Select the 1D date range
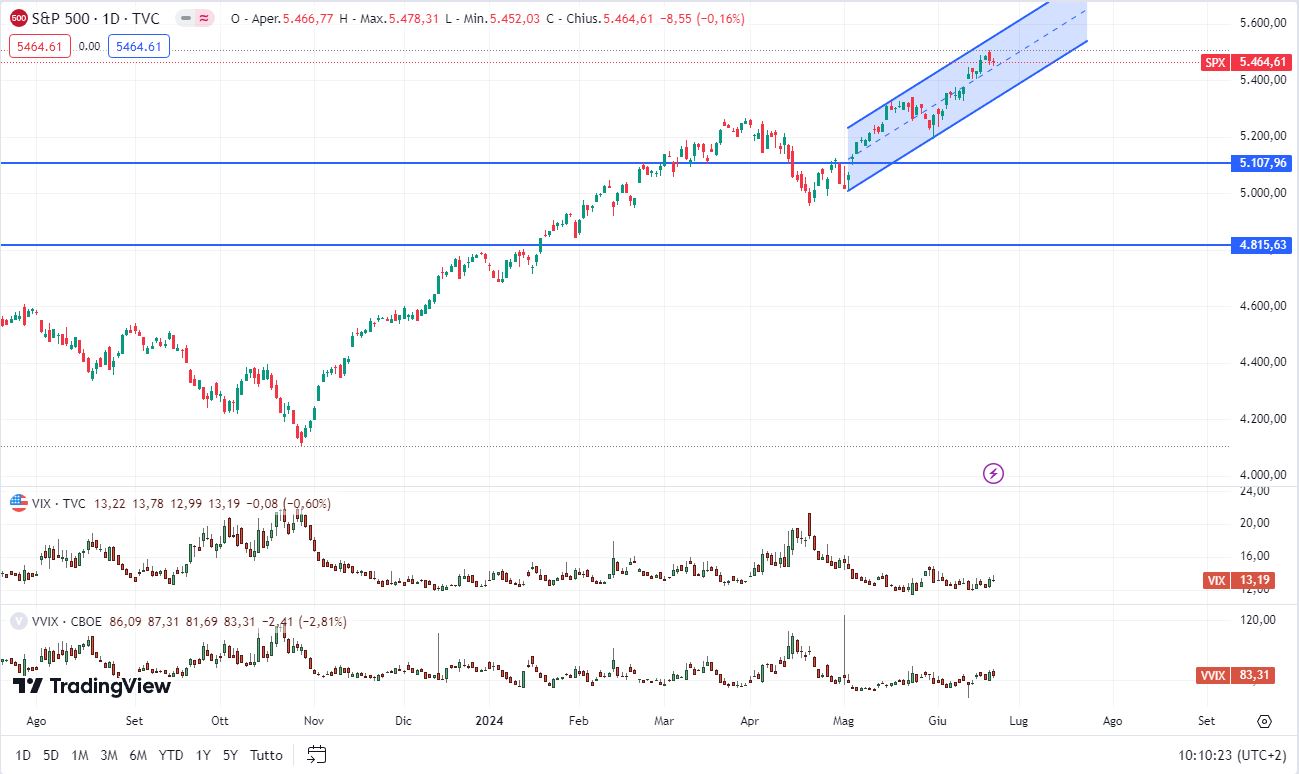The image size is (1299, 774). point(23,755)
